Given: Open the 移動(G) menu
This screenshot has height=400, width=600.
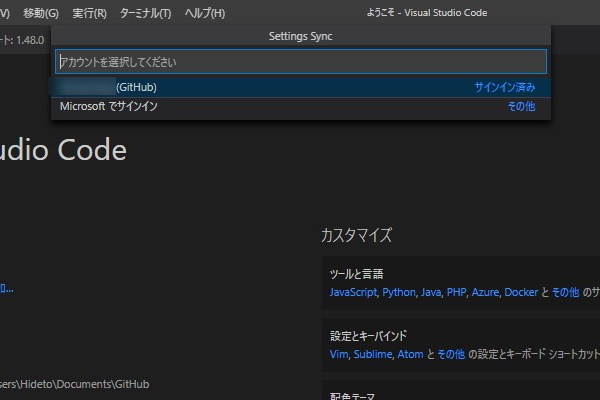Looking at the screenshot, I should 41,13.
